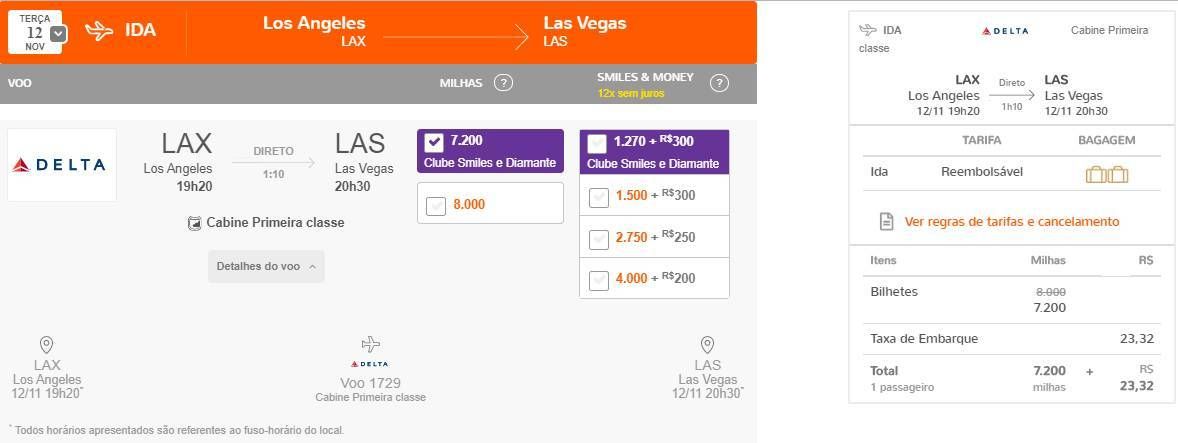Select the 1.500 + R$300 fare checkbox
The height and width of the screenshot is (443, 1178).
click(599, 197)
